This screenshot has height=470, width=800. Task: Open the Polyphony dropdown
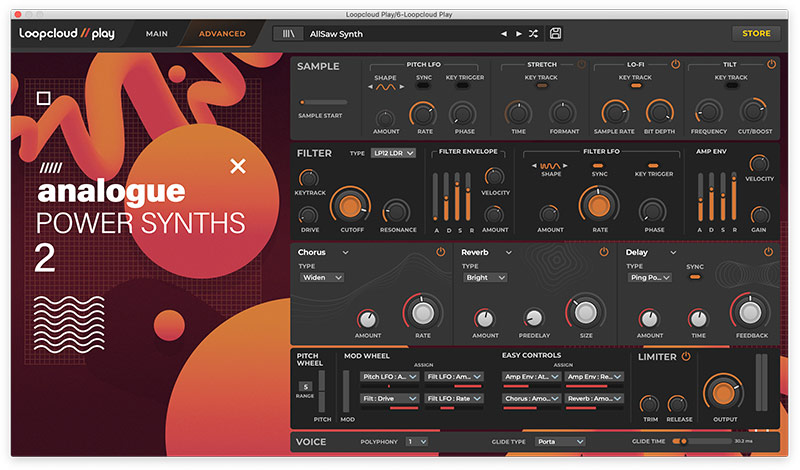click(x=417, y=441)
